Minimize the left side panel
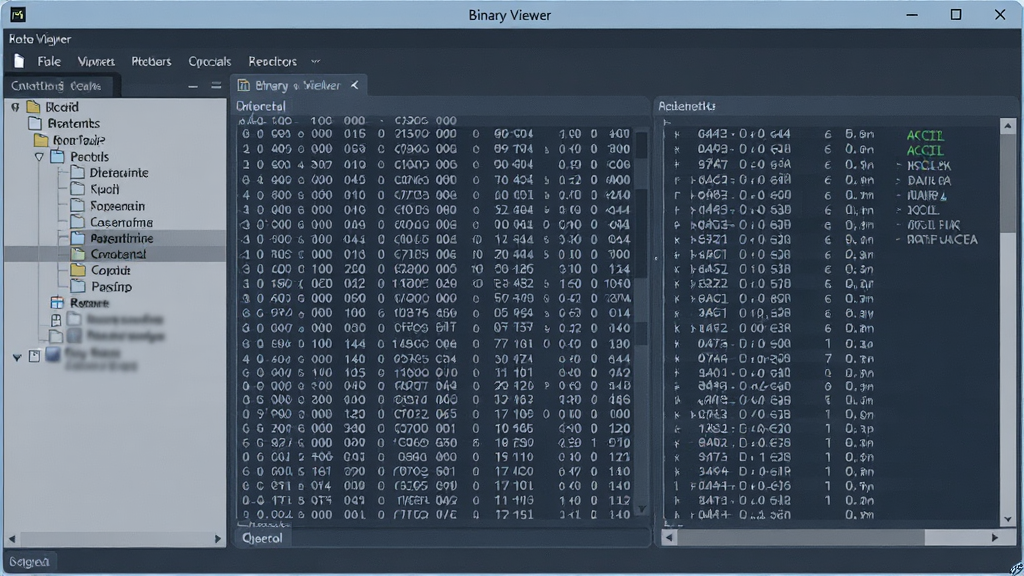Image resolution: width=1024 pixels, height=576 pixels. click(x=193, y=86)
